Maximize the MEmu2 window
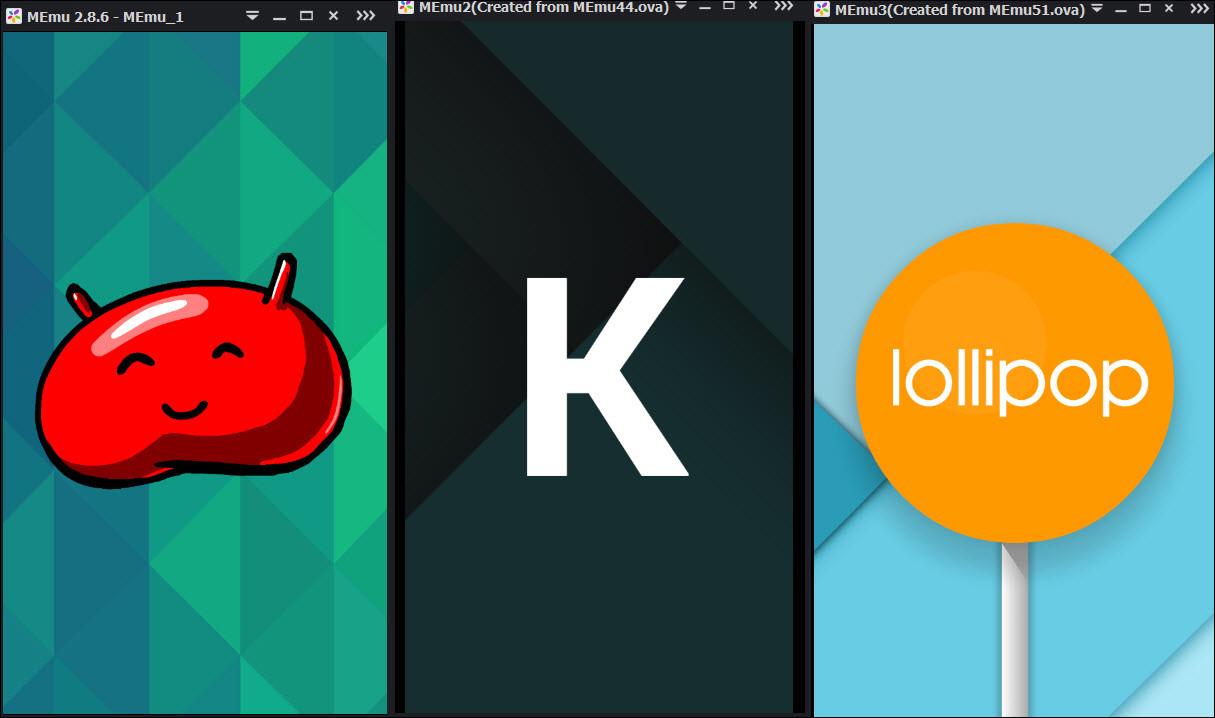 (x=729, y=6)
